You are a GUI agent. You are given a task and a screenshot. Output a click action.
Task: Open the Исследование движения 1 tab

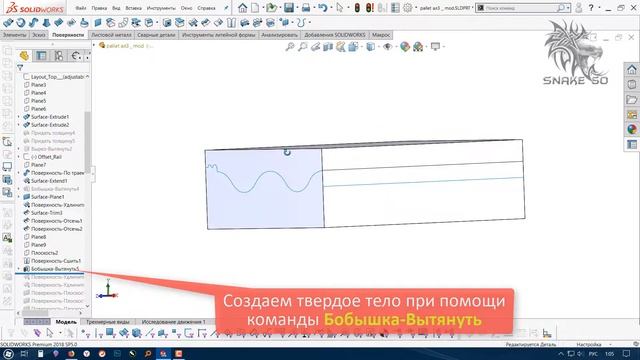(173, 322)
